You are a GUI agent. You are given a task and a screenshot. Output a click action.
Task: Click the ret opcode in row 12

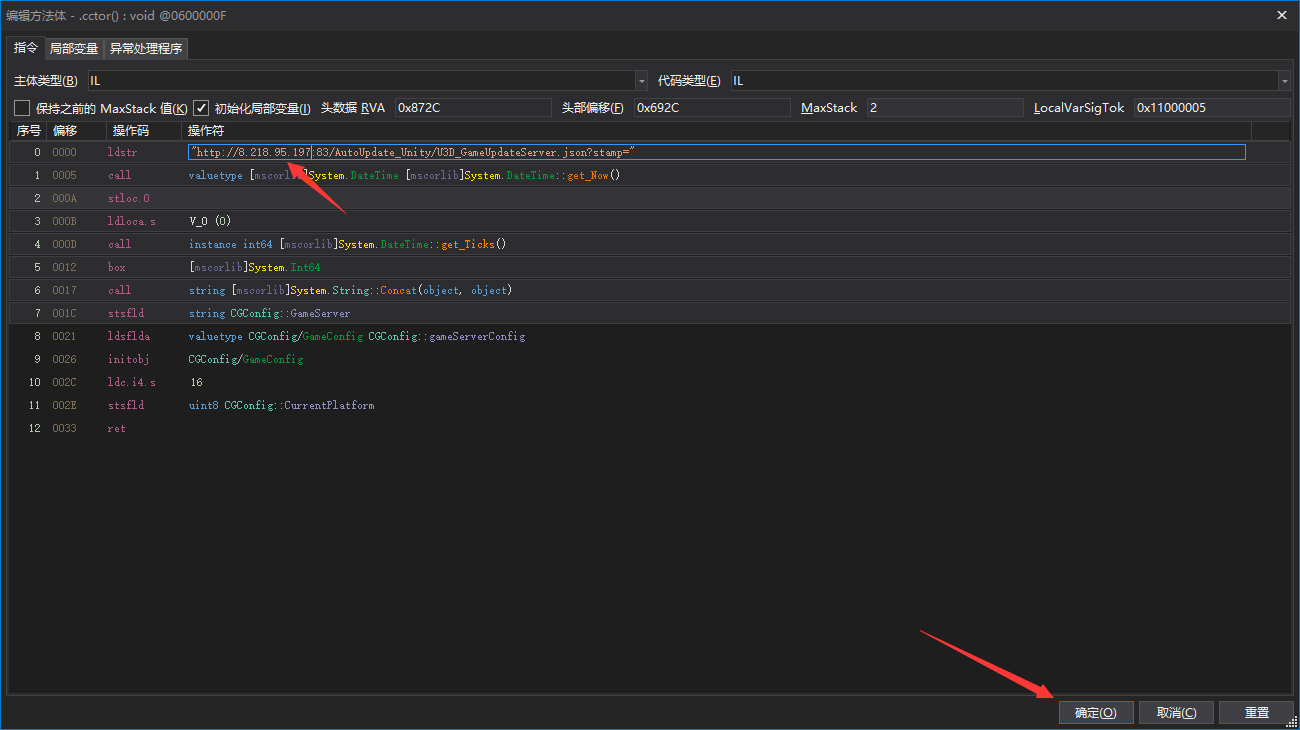[117, 428]
